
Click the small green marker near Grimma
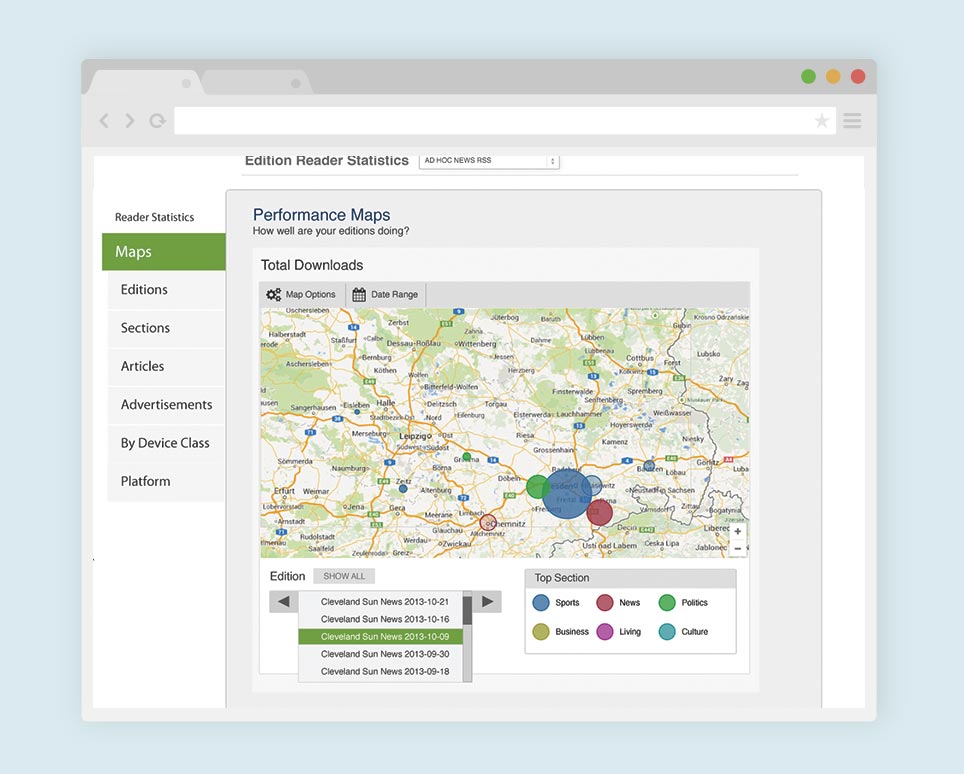467,457
